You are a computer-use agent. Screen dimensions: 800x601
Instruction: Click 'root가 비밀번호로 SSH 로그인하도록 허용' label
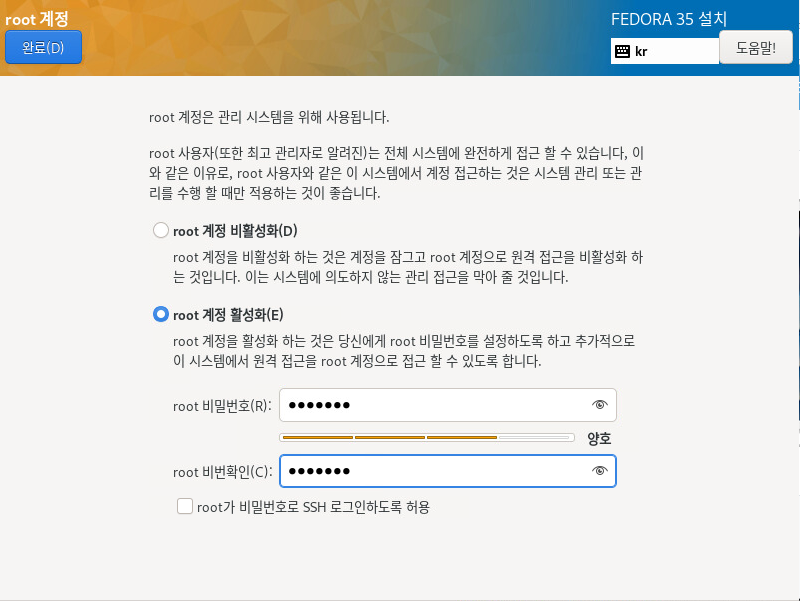pyautogui.click(x=313, y=507)
